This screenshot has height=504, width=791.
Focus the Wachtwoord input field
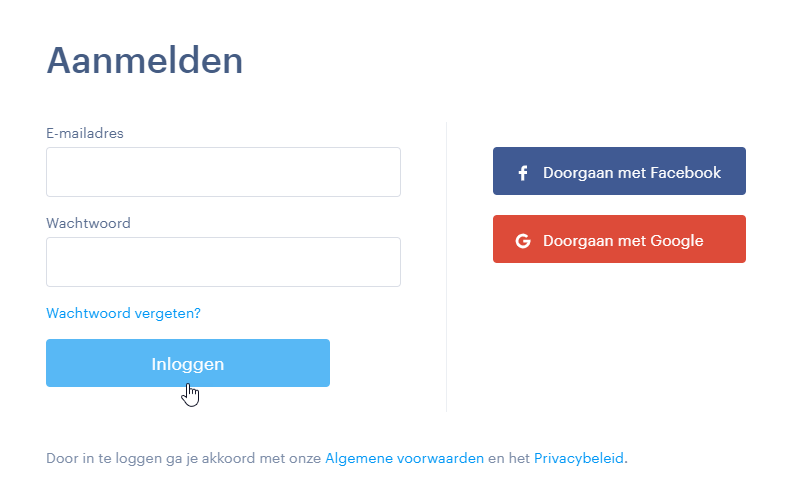click(223, 262)
